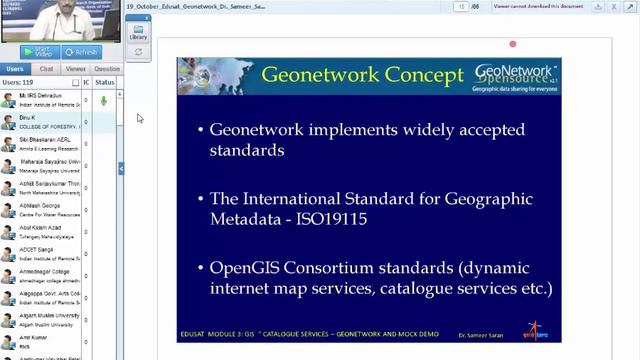Click the Status column header
The width and height of the screenshot is (640, 360).
pos(104,82)
